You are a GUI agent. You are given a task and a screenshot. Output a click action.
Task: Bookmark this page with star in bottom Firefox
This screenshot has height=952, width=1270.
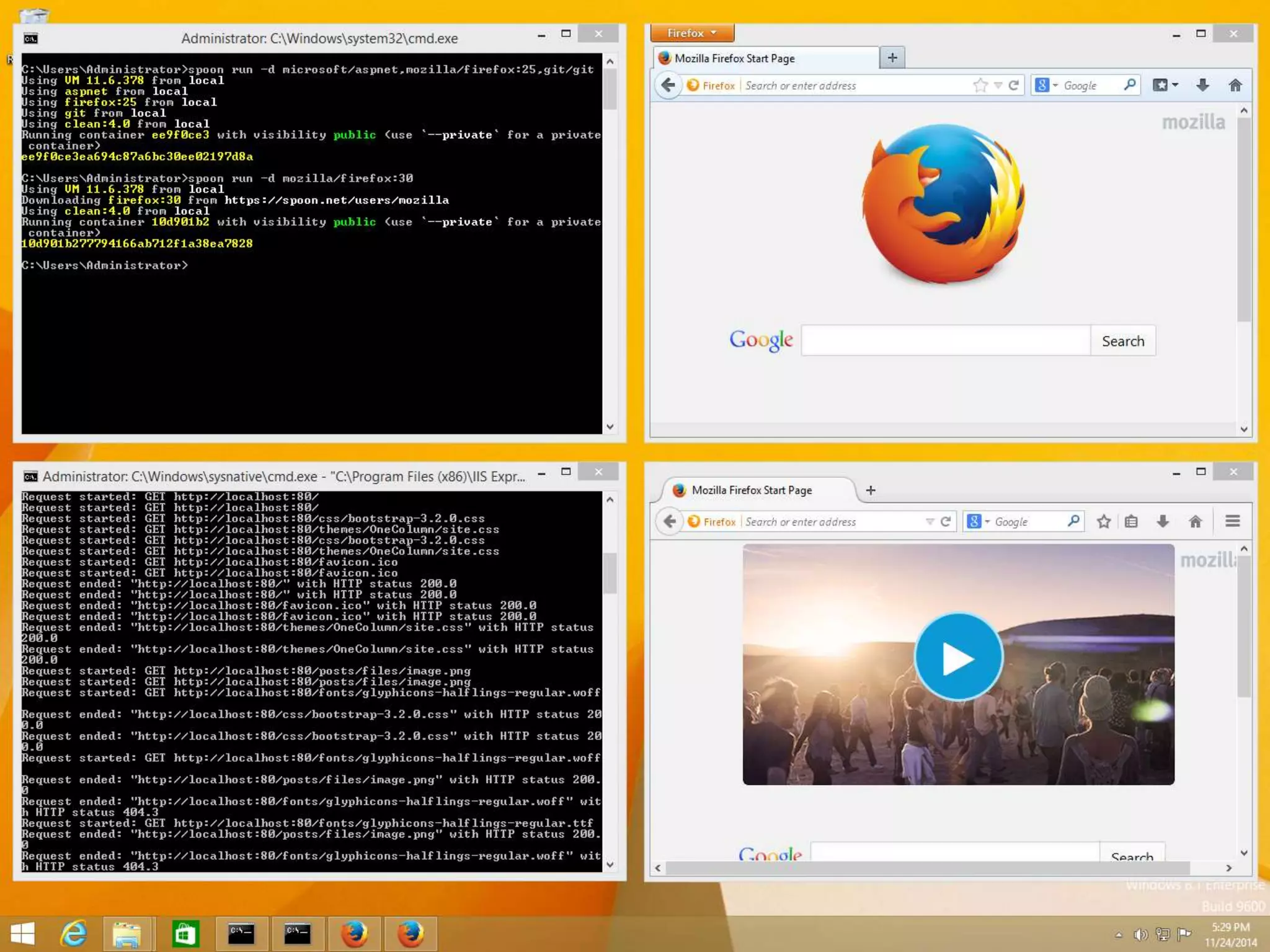point(1104,522)
